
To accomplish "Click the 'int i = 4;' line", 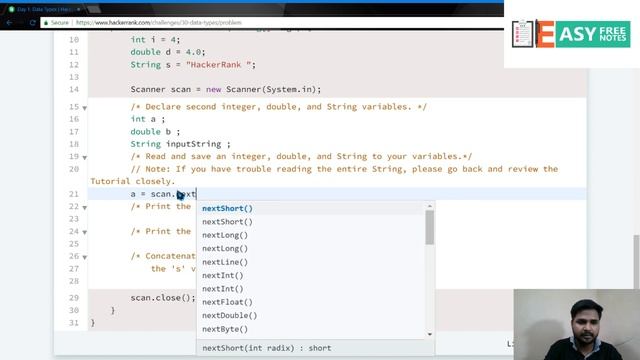I will tap(155, 40).
